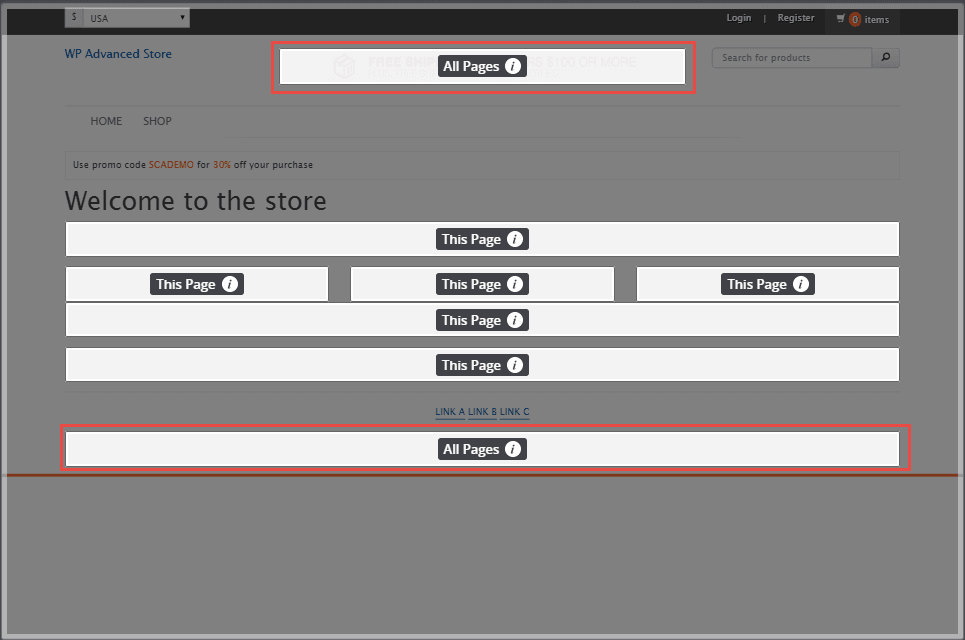Image resolution: width=965 pixels, height=640 pixels.
Task: Select This Page badge in right column
Action: [x=767, y=284]
